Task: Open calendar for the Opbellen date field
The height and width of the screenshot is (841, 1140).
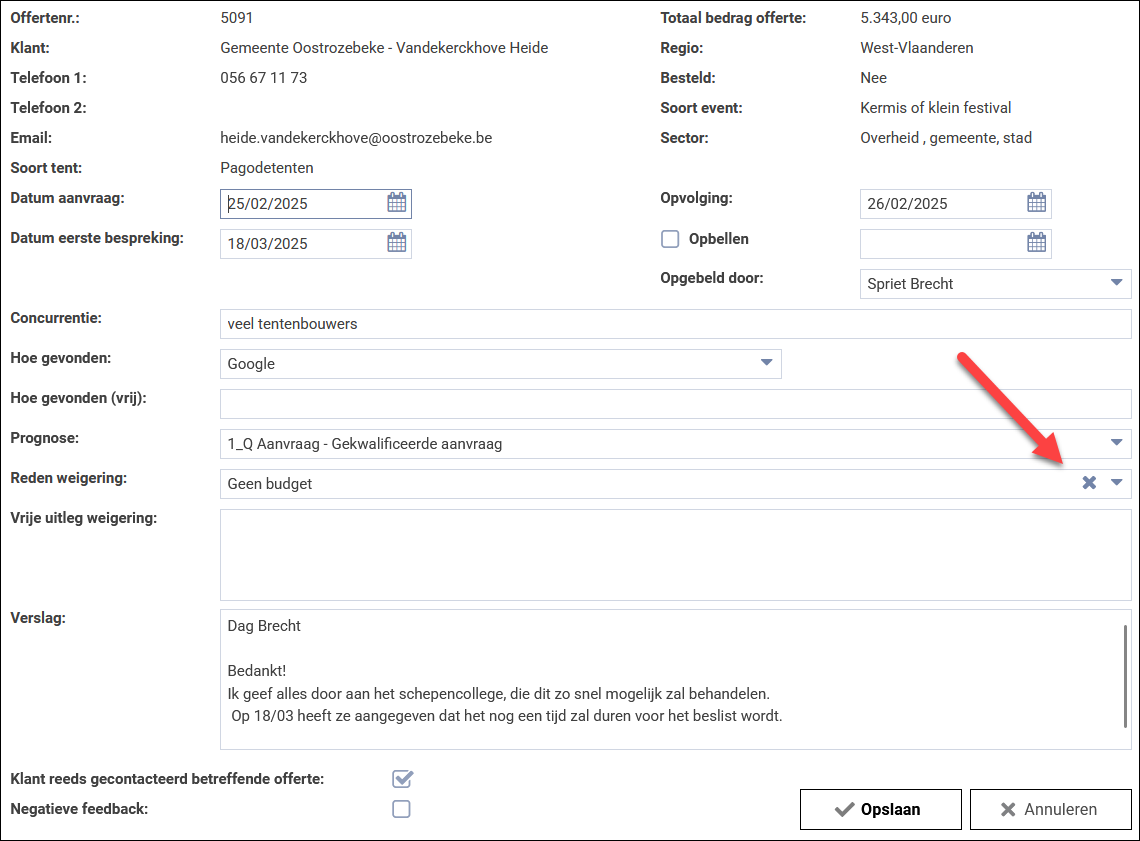Action: [1037, 243]
